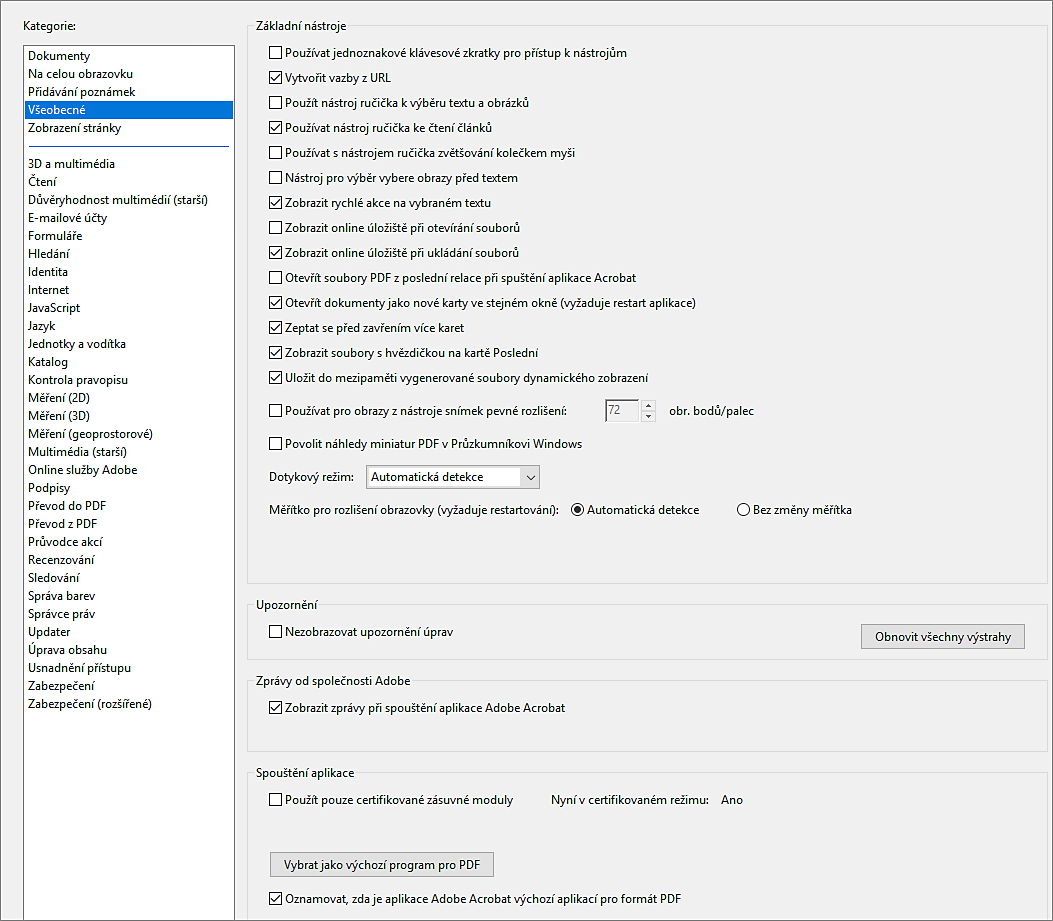Image resolution: width=1053 pixels, height=921 pixels.
Task: Open 'Katalog' category
Action: pyautogui.click(x=129, y=362)
